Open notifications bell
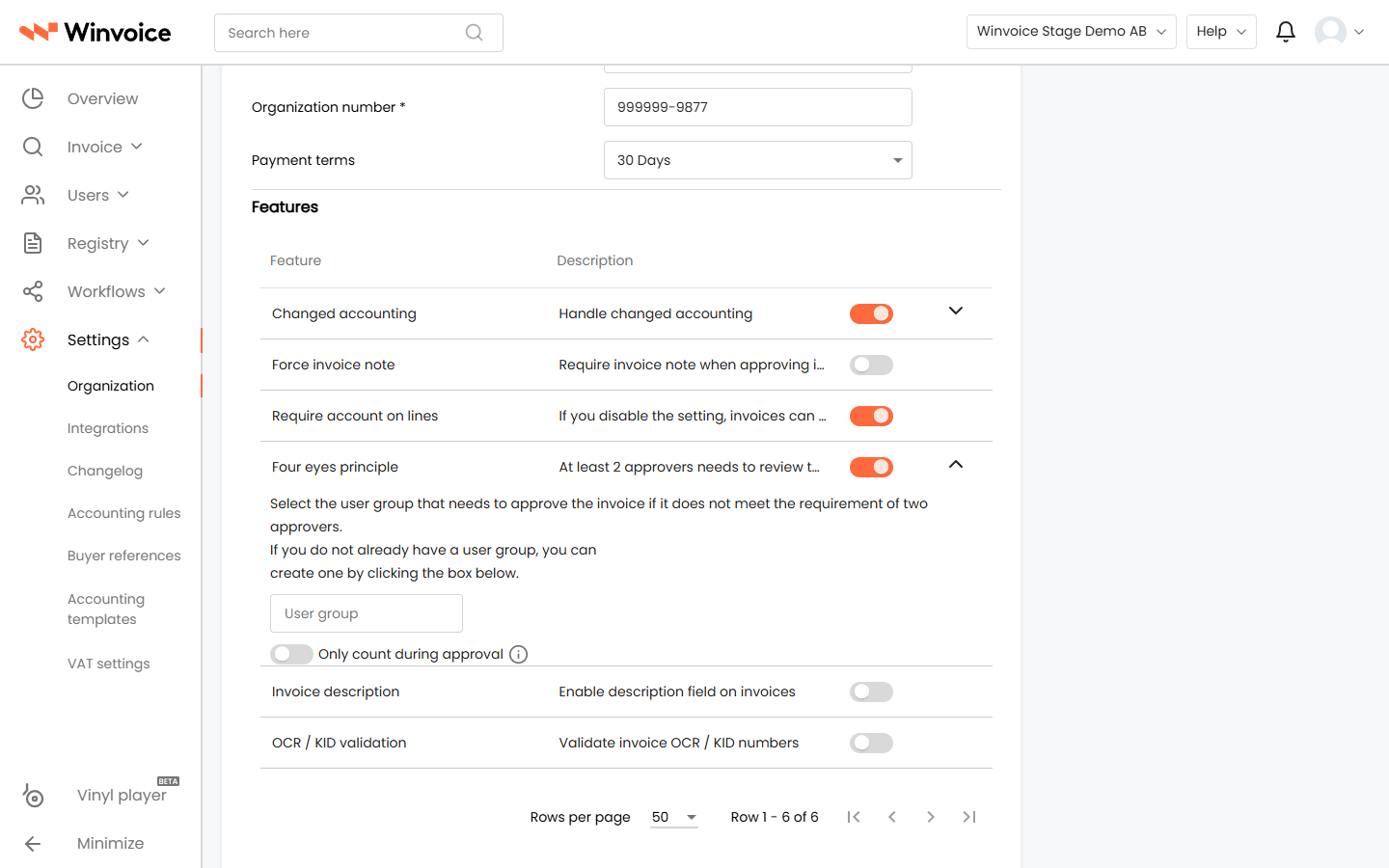1389x868 pixels. click(1286, 32)
